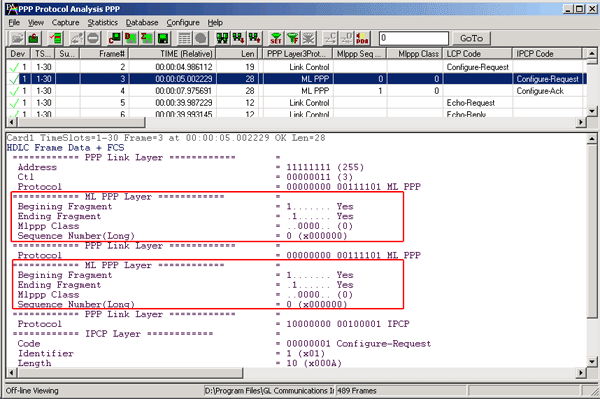This screenshot has width=600, height=399.
Task: Click highlighted Configure-Request in frame 3 row
Action: (x=548, y=79)
